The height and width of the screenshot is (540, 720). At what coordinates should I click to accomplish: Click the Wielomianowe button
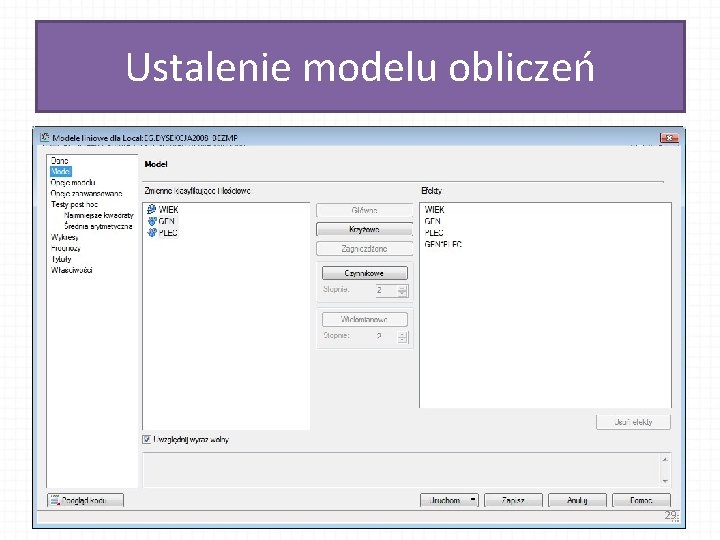pyautogui.click(x=365, y=319)
